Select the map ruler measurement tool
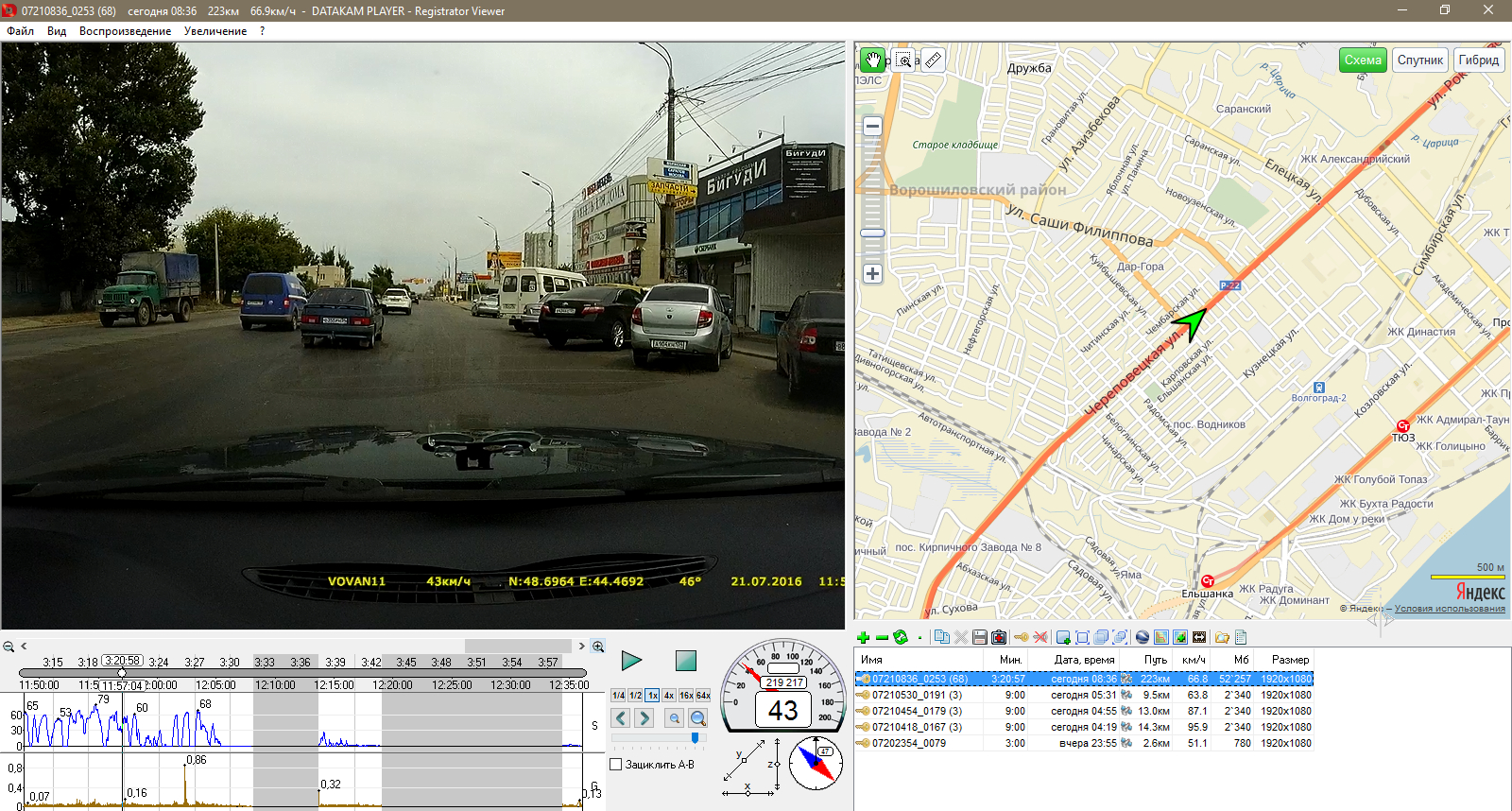Image resolution: width=1512 pixels, height=811 pixels. click(933, 60)
